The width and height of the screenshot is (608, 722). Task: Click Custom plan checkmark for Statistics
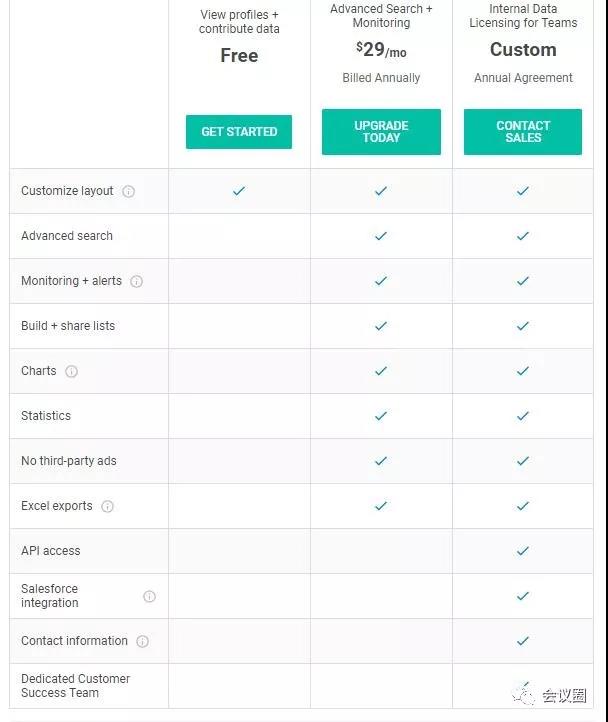(x=523, y=416)
